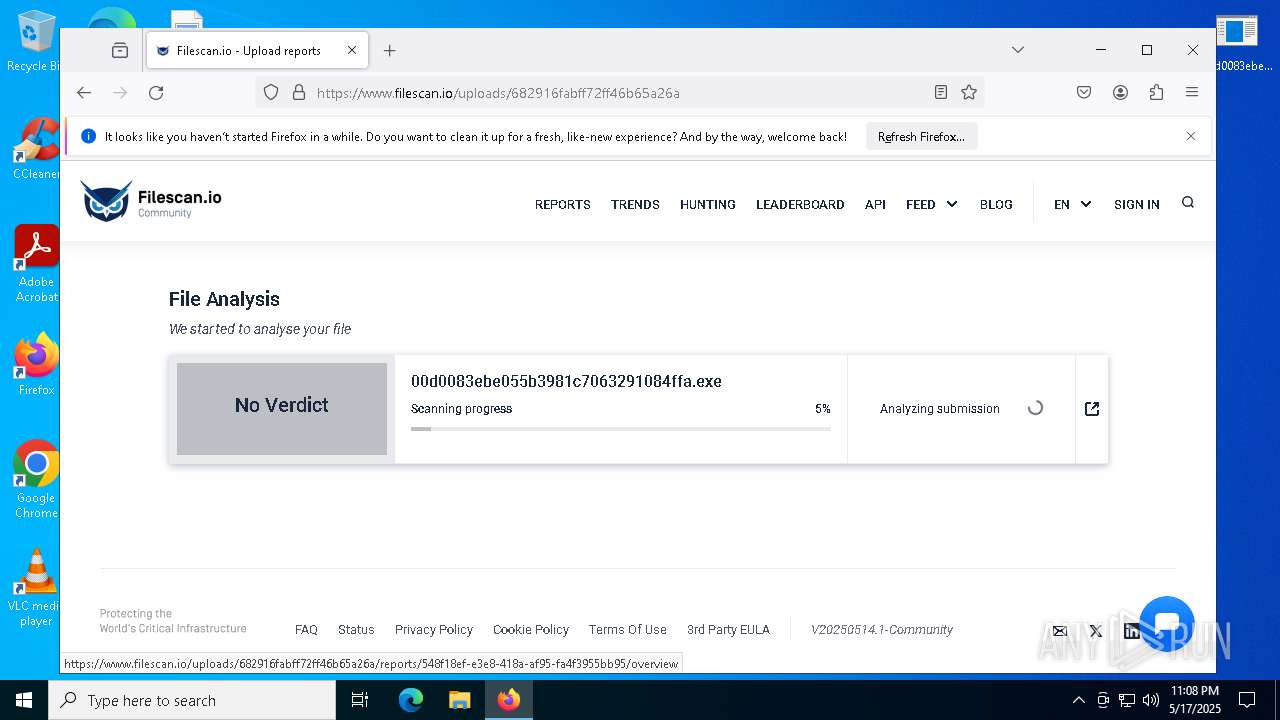Click the taskbar search box
1280x720 pixels.
192,700
